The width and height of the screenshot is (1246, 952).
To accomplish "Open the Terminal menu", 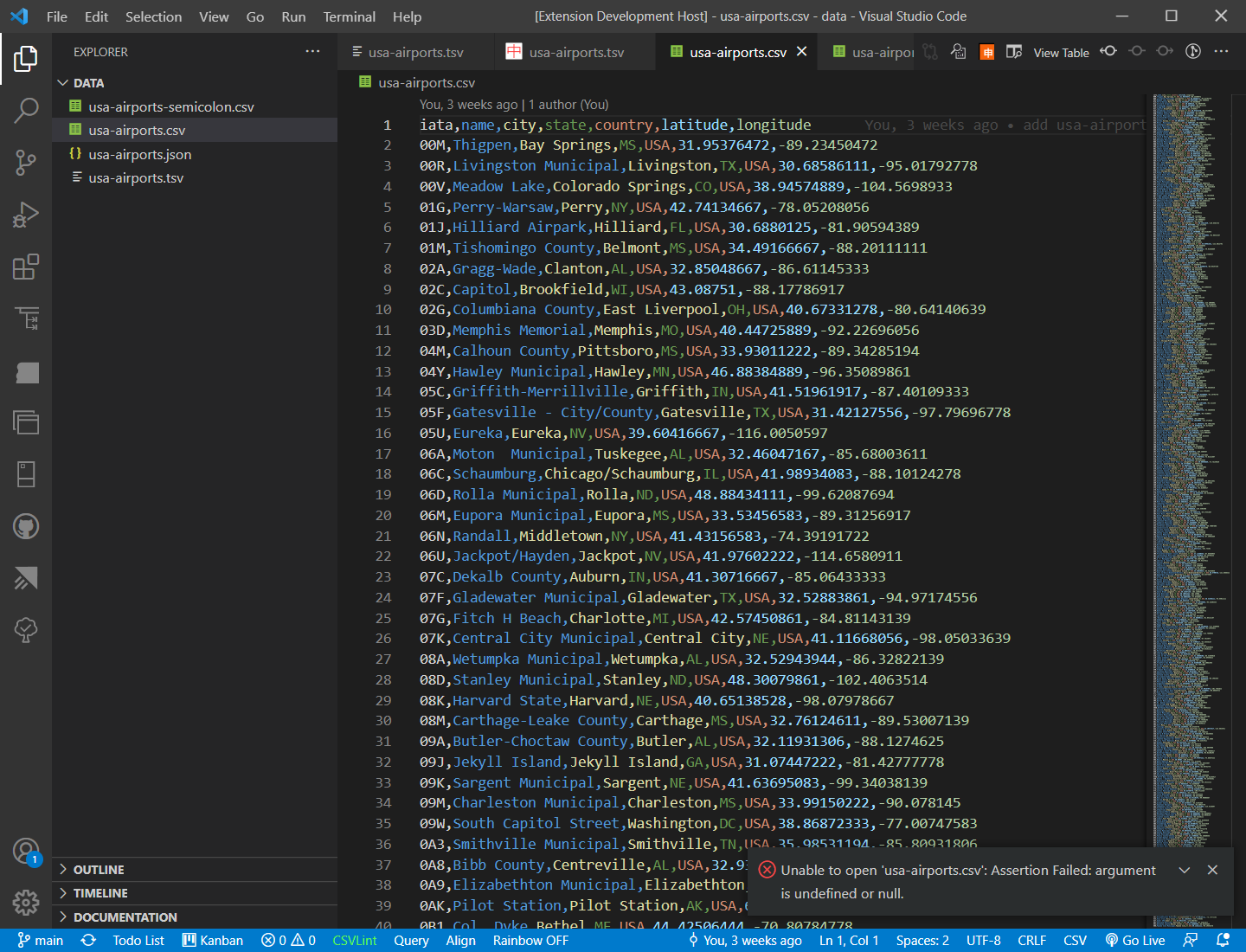I will pos(350,16).
